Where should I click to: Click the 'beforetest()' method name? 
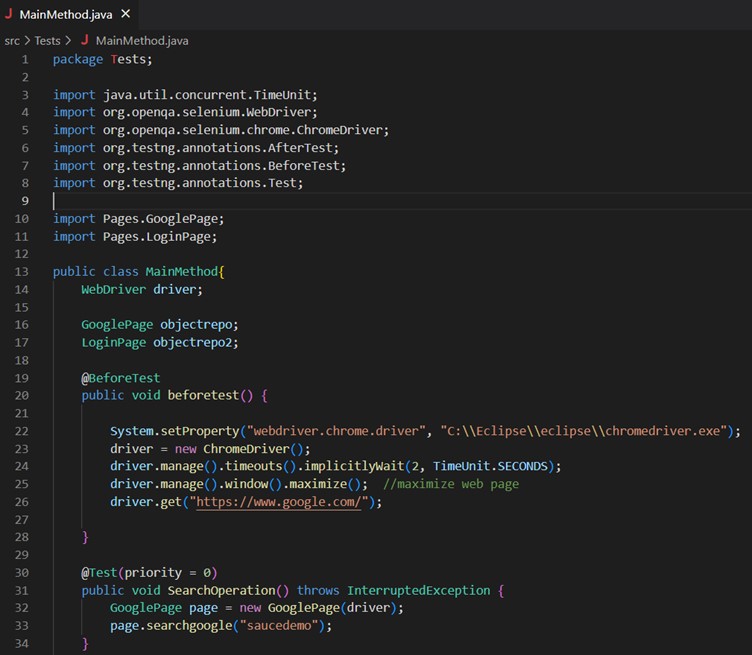pos(210,396)
